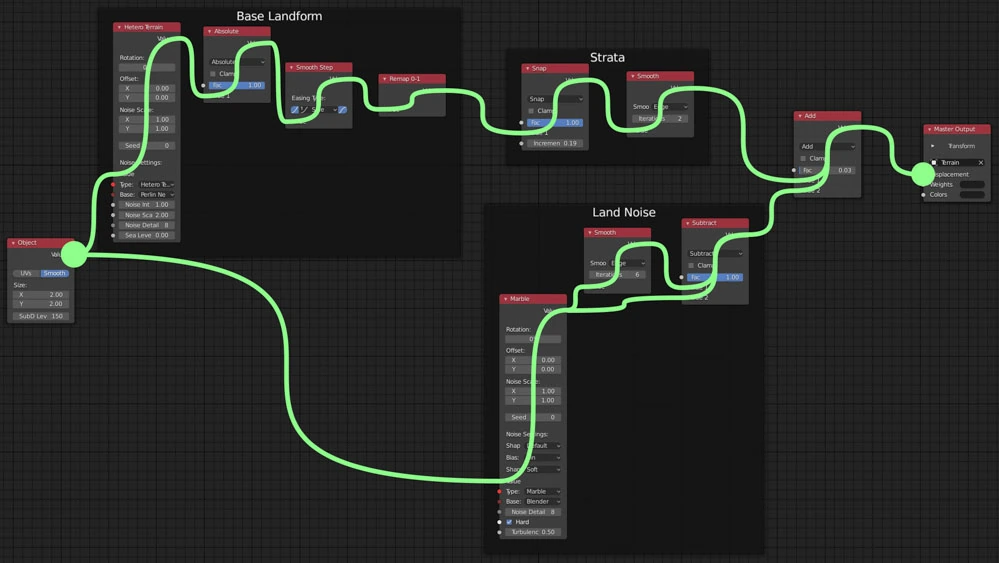
Task: Expand the Transform section in Master Output
Action: [x=933, y=146]
